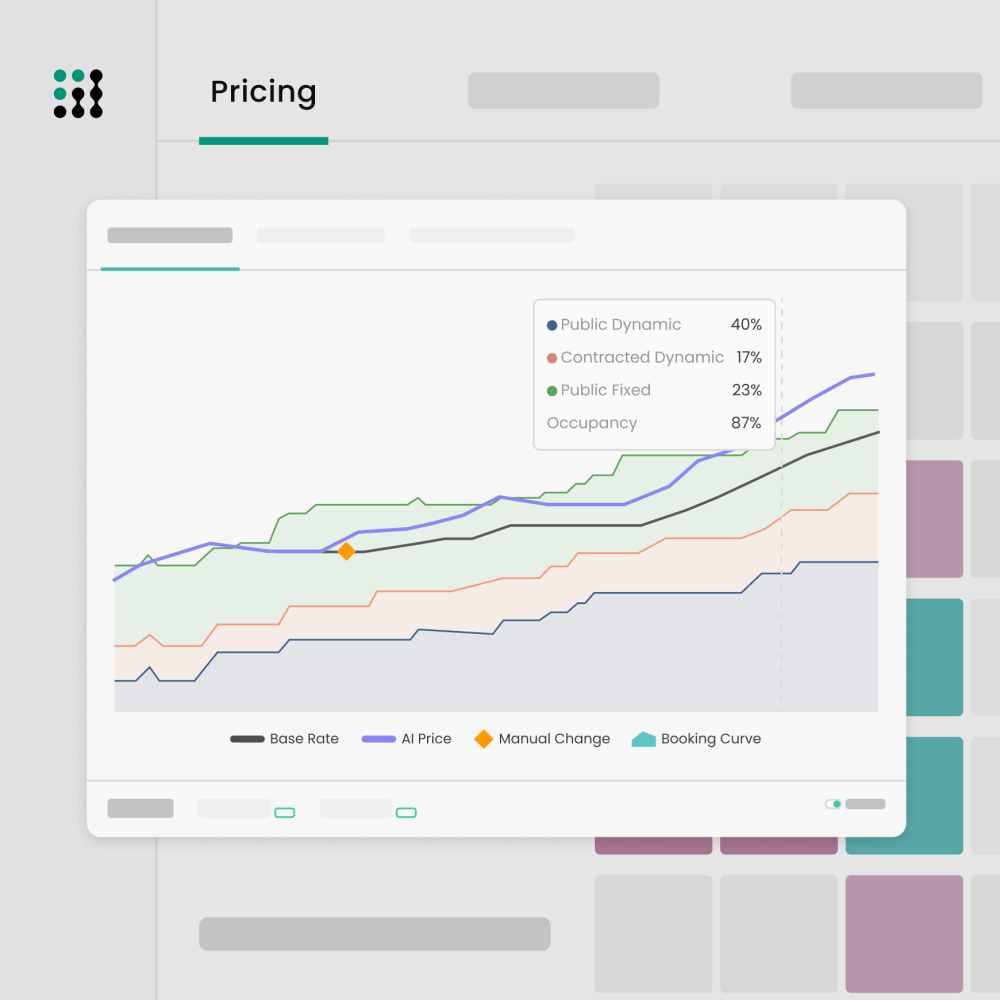Screen dimensions: 1000x1000
Task: Click the dark gray button in card footer
Action: click(x=140, y=808)
